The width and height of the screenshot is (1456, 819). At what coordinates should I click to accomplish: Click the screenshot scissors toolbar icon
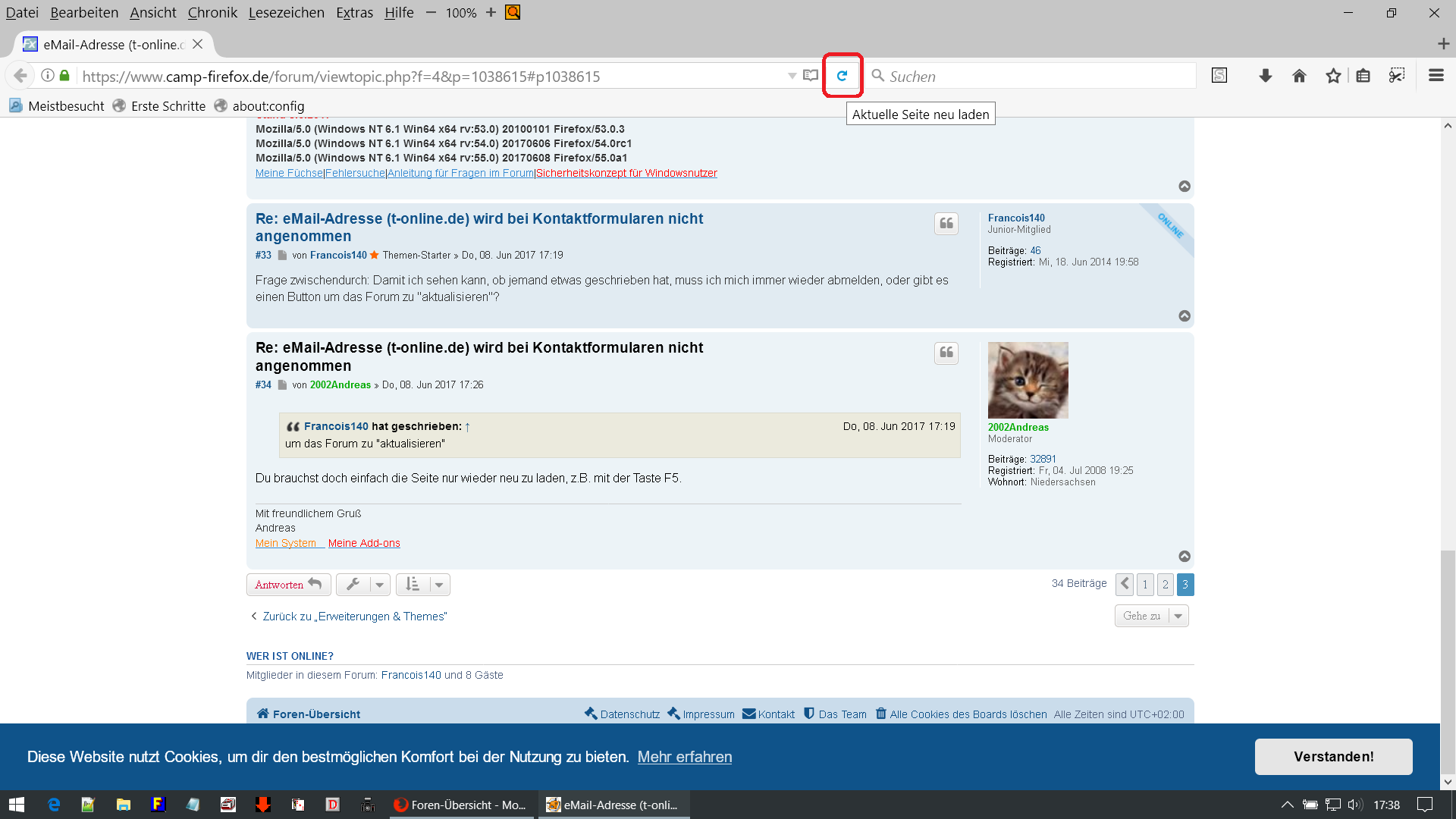tap(1396, 76)
